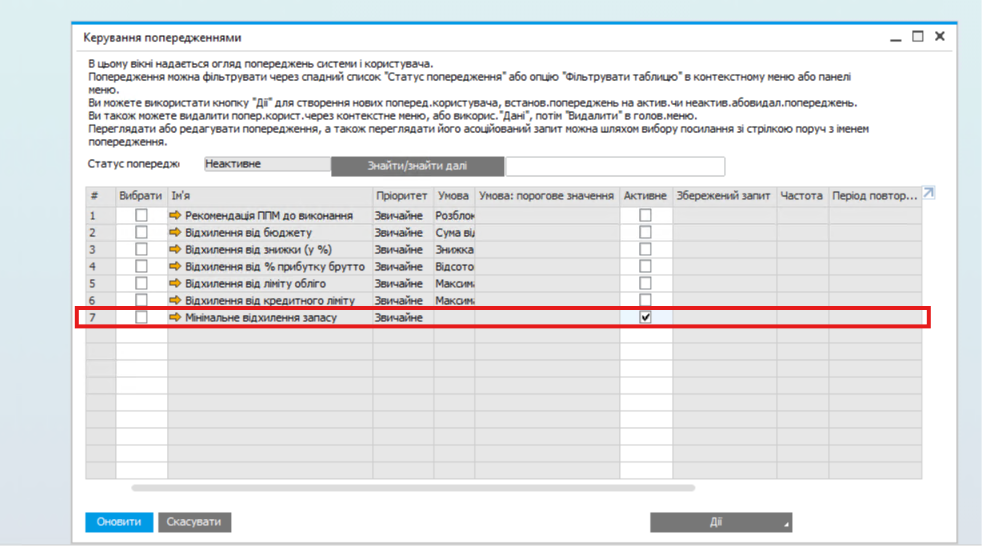The width and height of the screenshot is (982, 553).
Task: Select the text Відхилення від бюджету
Action: click(x=249, y=232)
